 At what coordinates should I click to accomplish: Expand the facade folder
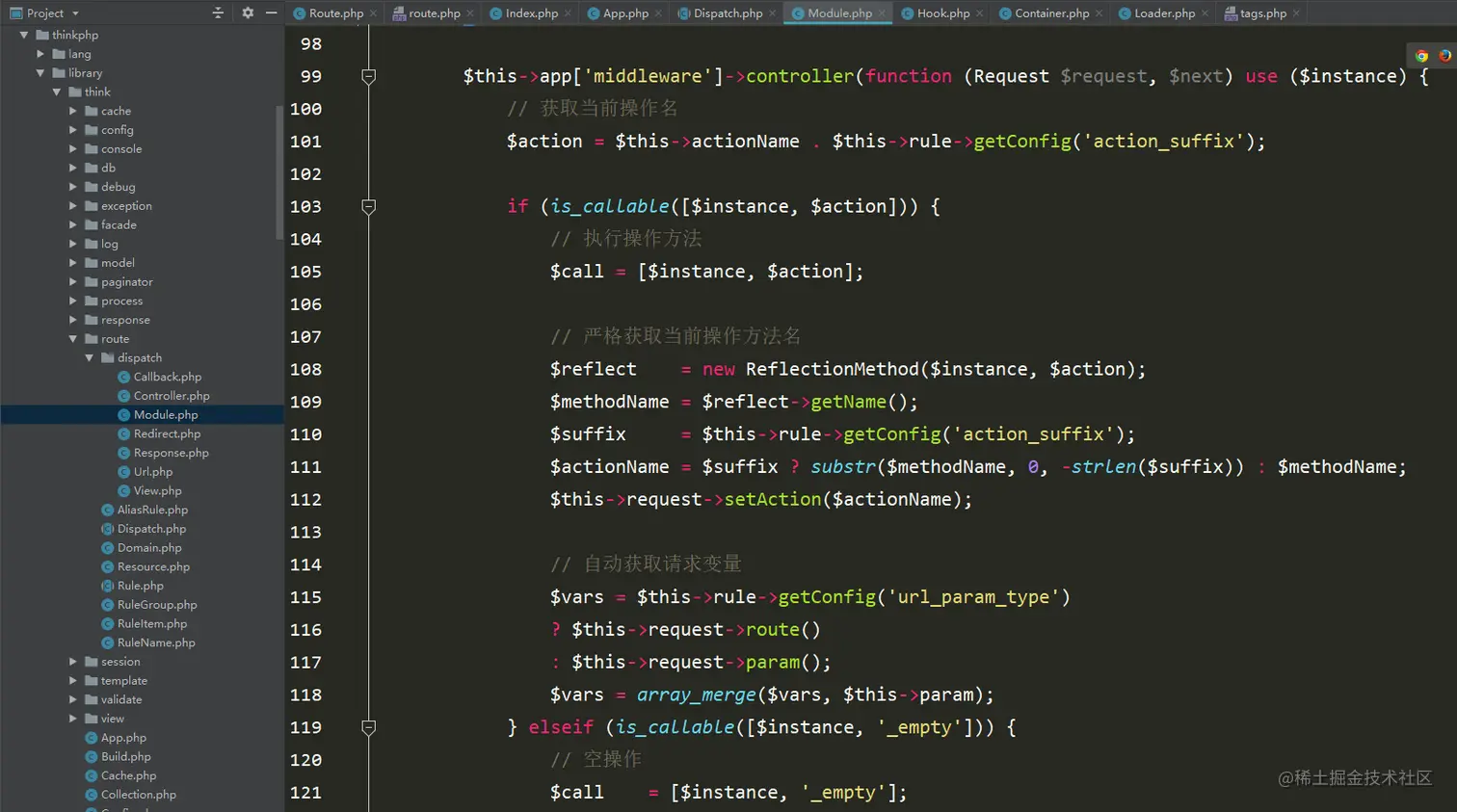coord(73,224)
